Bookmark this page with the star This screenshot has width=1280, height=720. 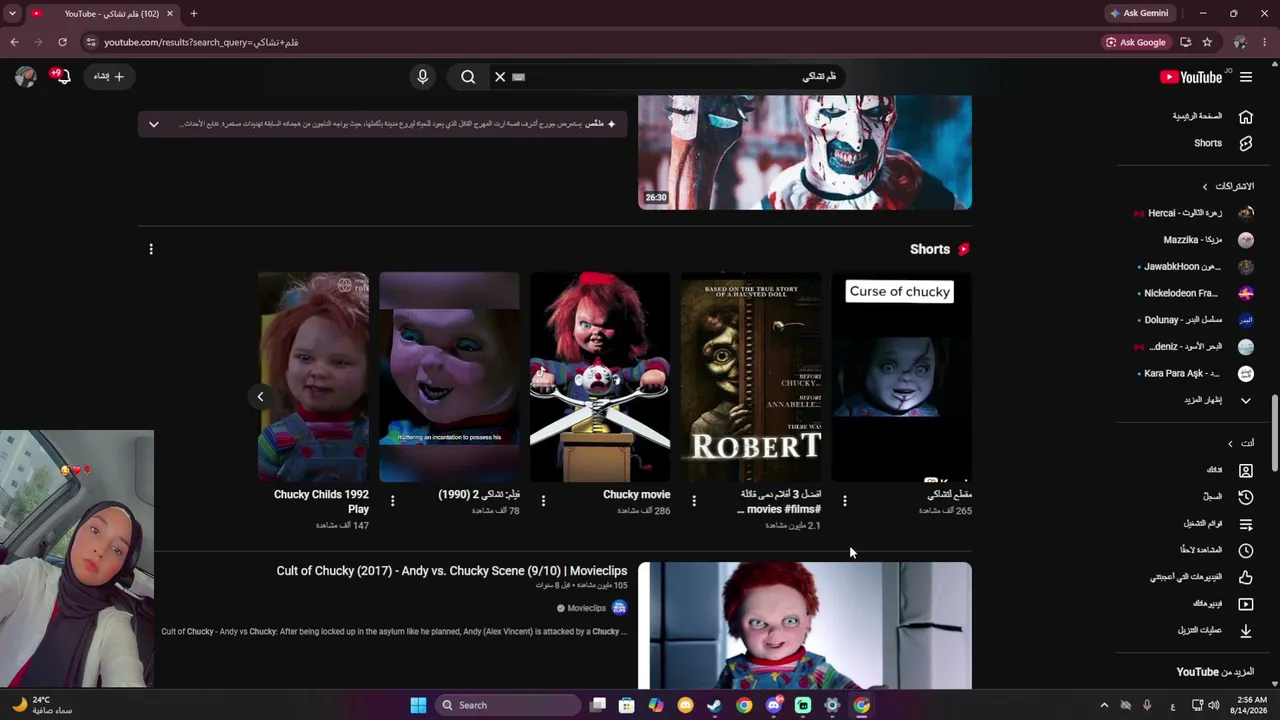[1207, 42]
